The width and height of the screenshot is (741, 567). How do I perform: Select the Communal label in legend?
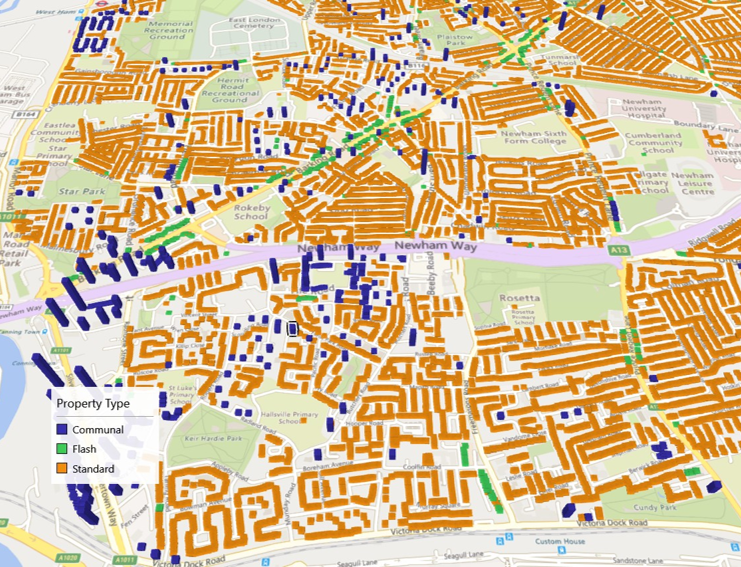pos(97,430)
